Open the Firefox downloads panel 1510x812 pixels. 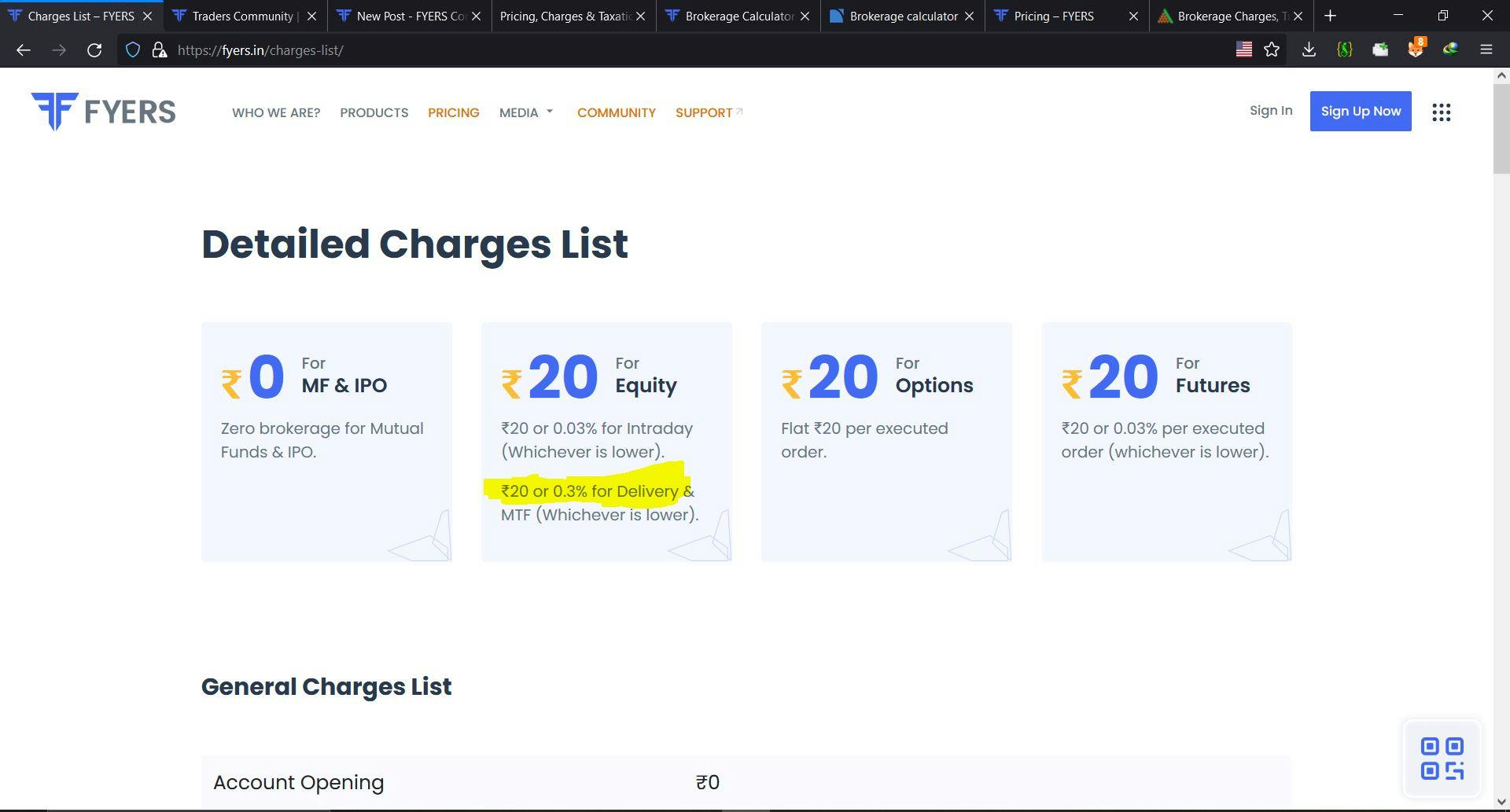click(x=1309, y=50)
